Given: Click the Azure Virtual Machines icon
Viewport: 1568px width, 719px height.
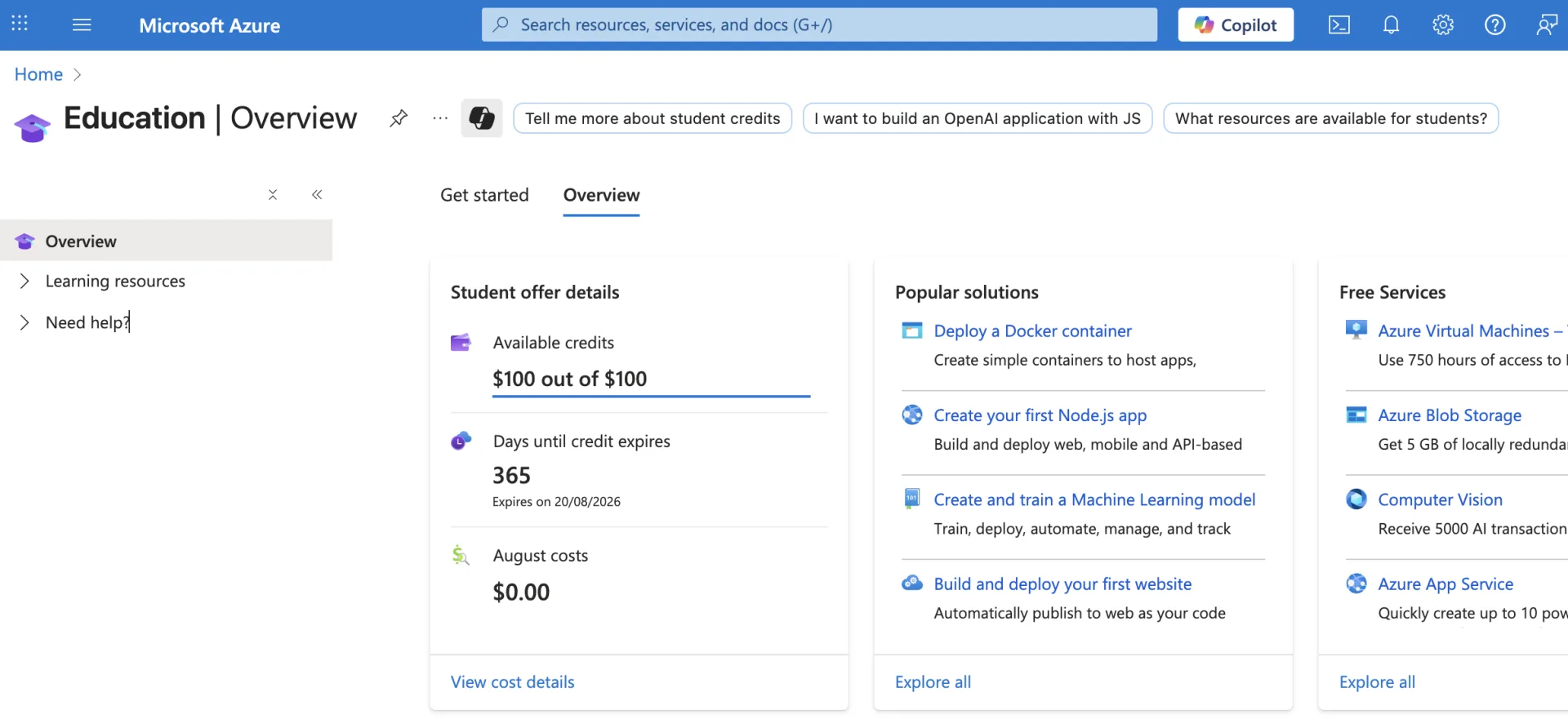Looking at the screenshot, I should click(1356, 330).
